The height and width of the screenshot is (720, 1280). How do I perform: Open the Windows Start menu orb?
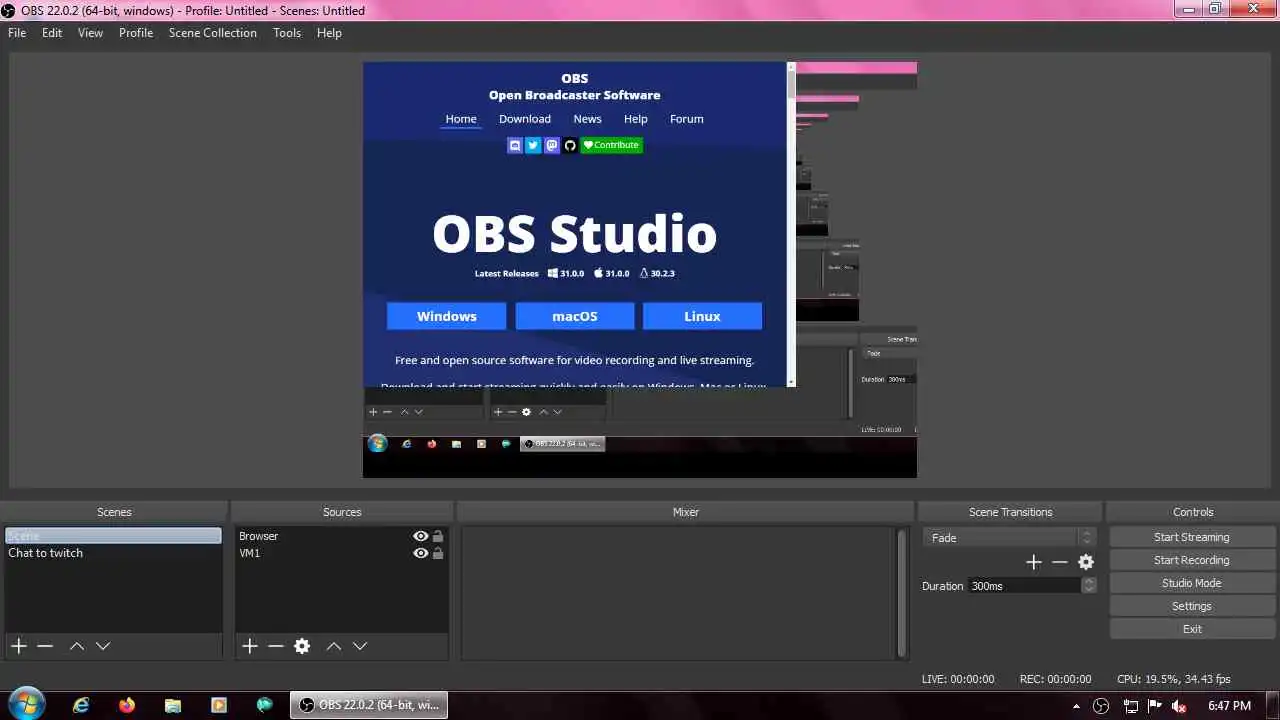pos(27,704)
